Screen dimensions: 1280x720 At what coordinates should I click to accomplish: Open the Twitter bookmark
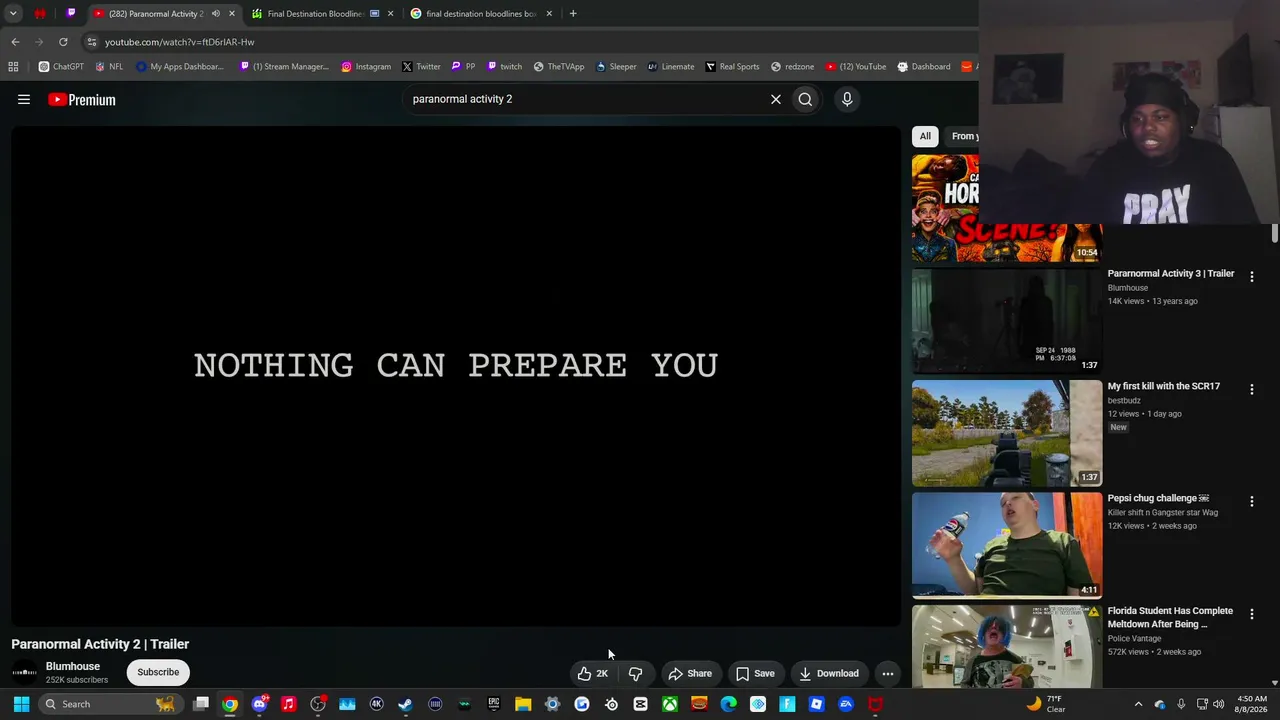421,67
